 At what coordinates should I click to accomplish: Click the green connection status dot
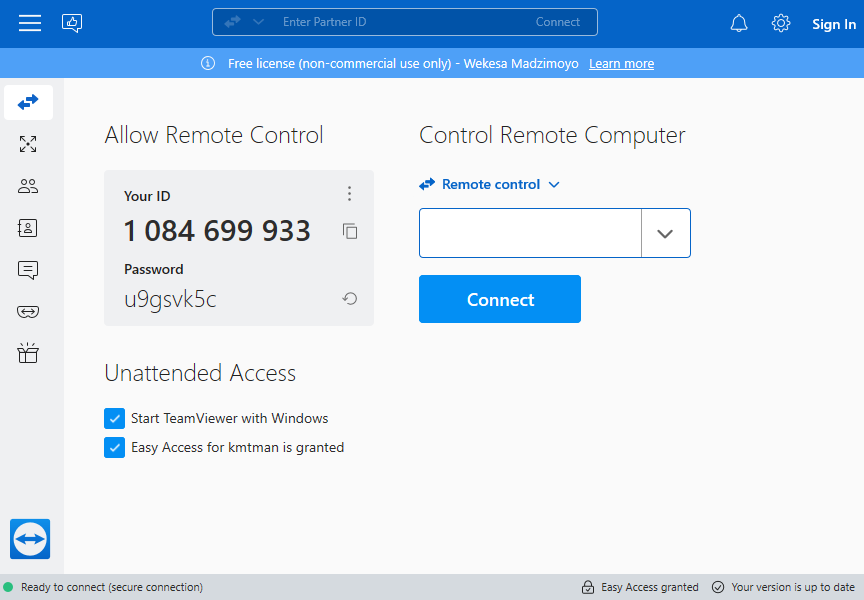click(8, 587)
